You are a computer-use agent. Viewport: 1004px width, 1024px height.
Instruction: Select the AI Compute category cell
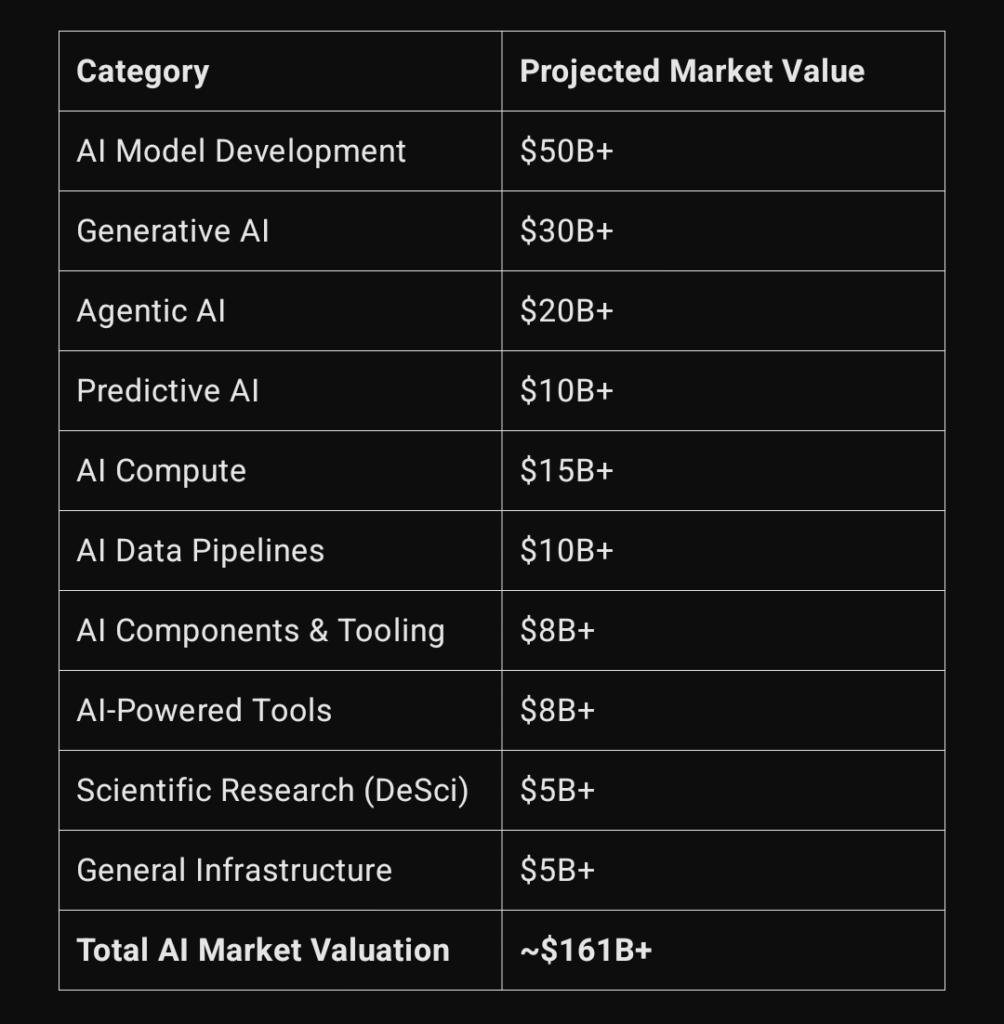161,471
